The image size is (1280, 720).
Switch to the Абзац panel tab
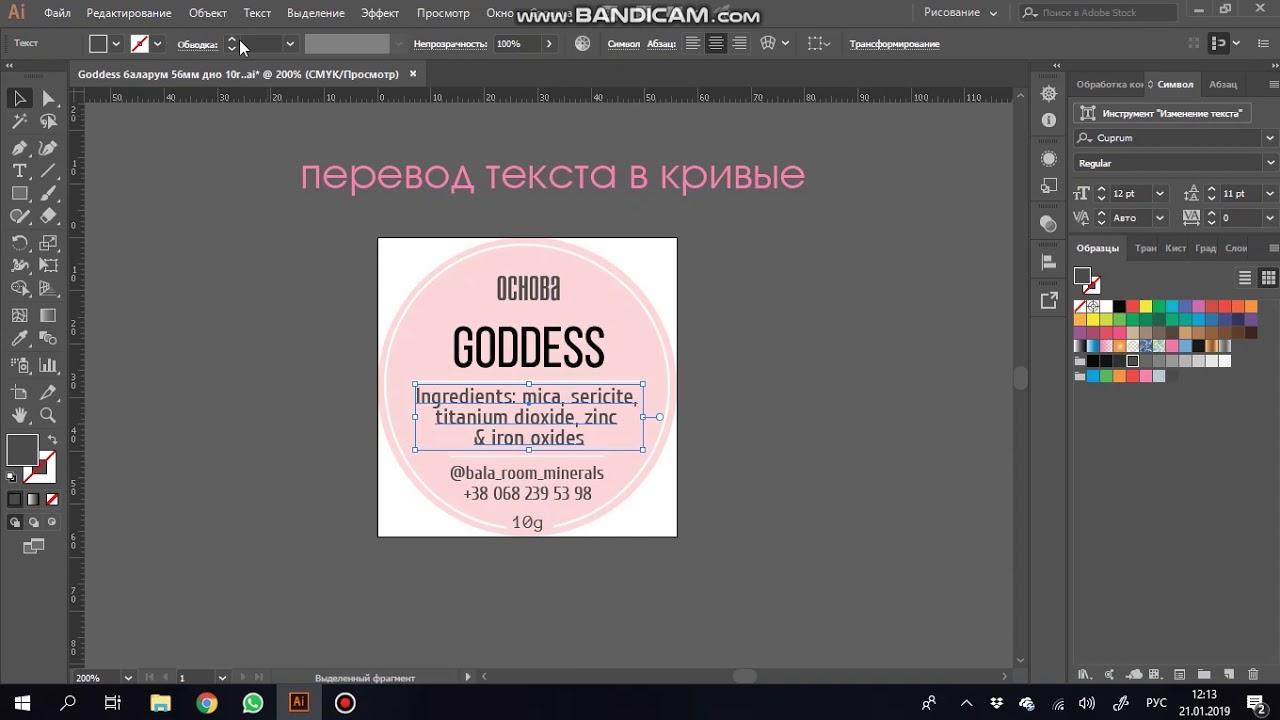[1222, 84]
